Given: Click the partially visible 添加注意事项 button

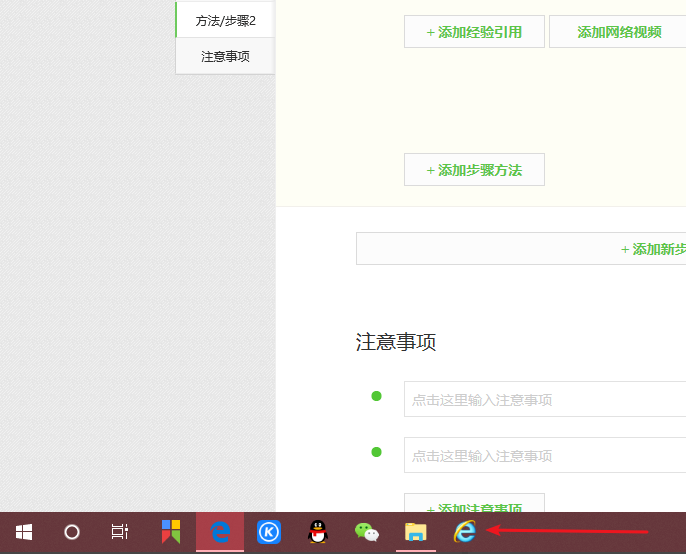Looking at the screenshot, I should tap(474, 503).
